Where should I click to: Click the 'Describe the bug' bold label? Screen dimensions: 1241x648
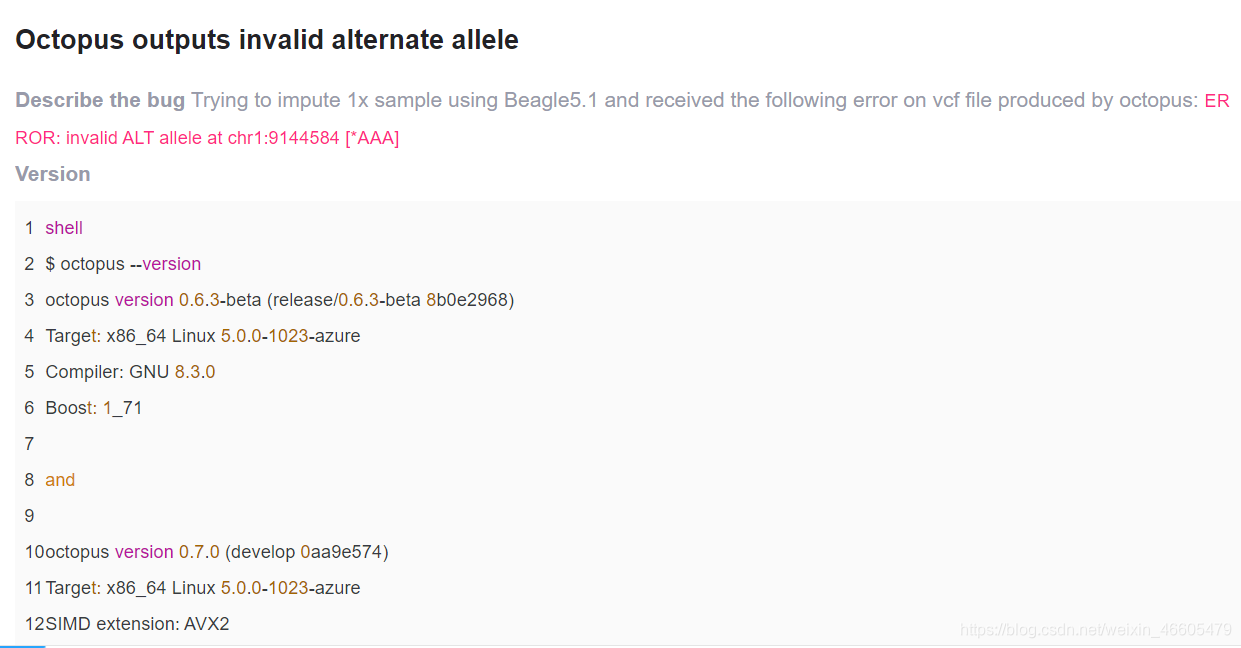coord(100,100)
